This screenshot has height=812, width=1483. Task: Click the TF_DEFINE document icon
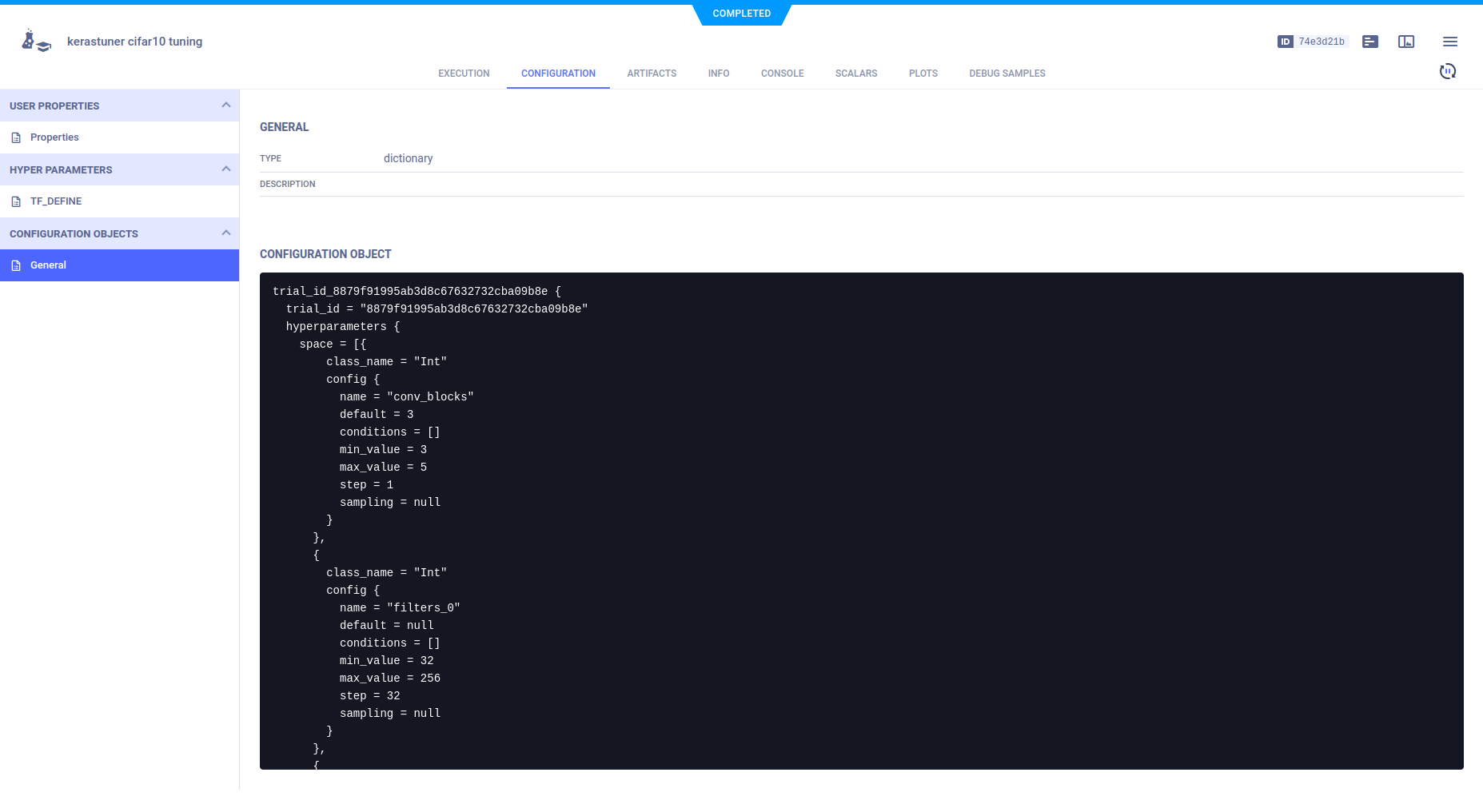(16, 201)
